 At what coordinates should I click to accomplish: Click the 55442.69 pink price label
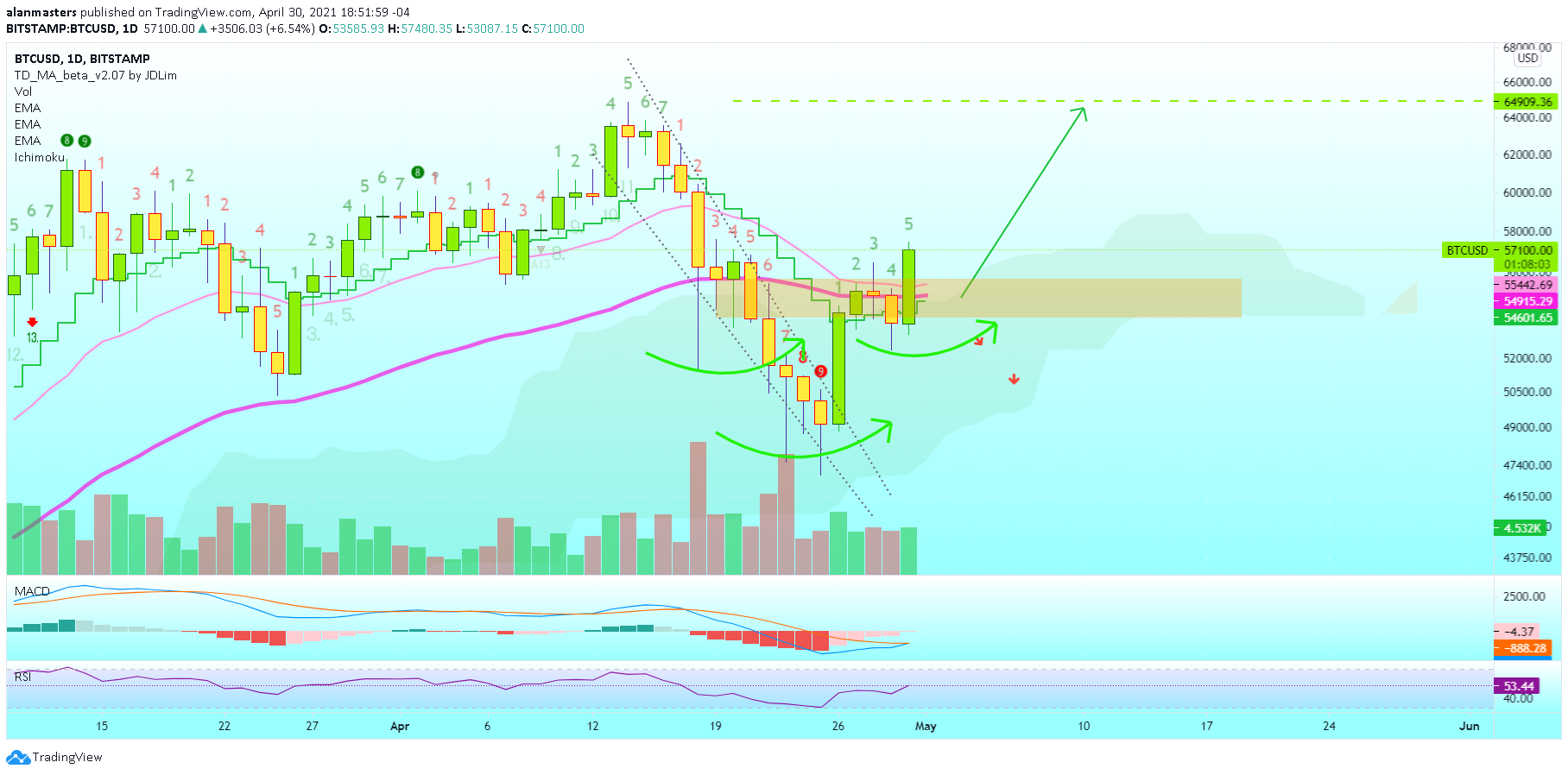(x=1526, y=285)
